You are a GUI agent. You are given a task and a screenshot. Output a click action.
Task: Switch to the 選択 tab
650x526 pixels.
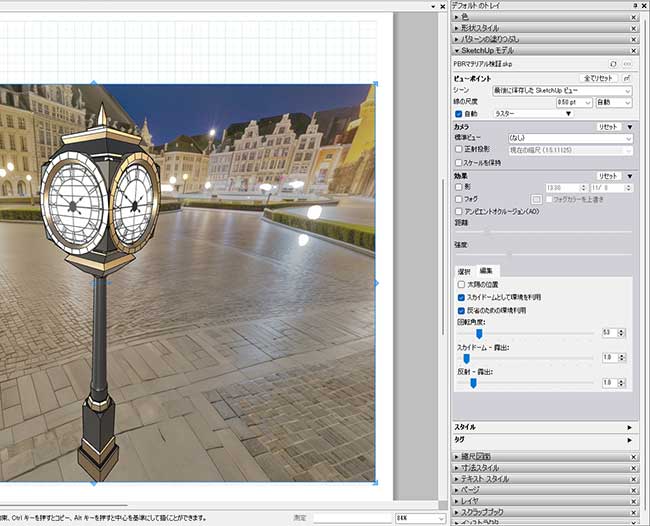[x=464, y=272]
